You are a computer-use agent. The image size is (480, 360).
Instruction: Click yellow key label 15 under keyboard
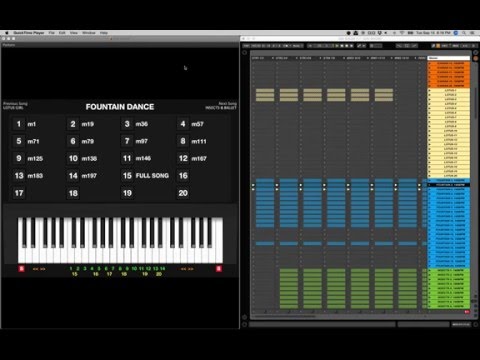tap(75, 274)
